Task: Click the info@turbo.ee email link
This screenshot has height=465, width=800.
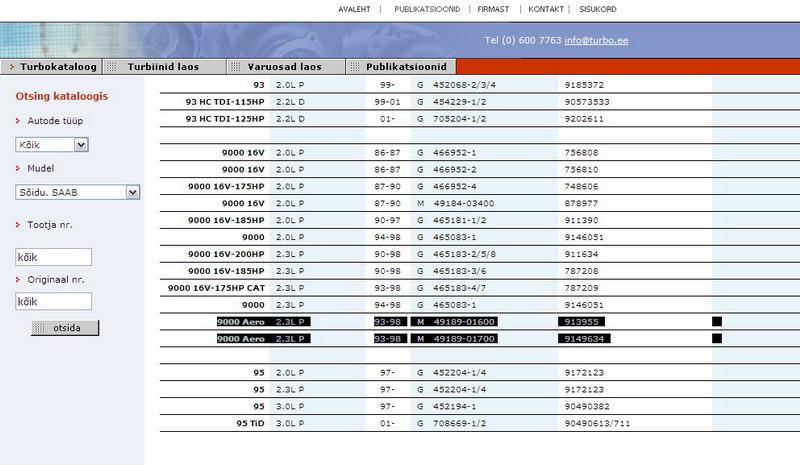Action: click(597, 41)
